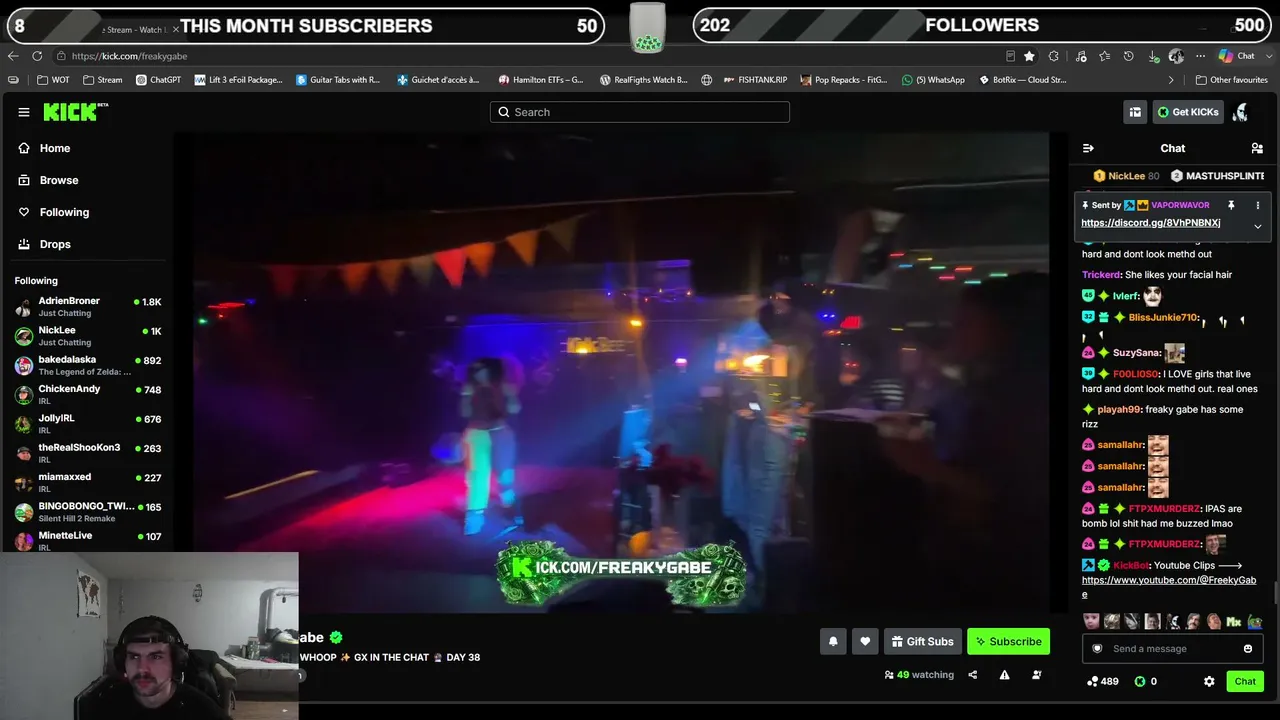Open the Other favourites folder
1280x720 pixels.
[1232, 80]
